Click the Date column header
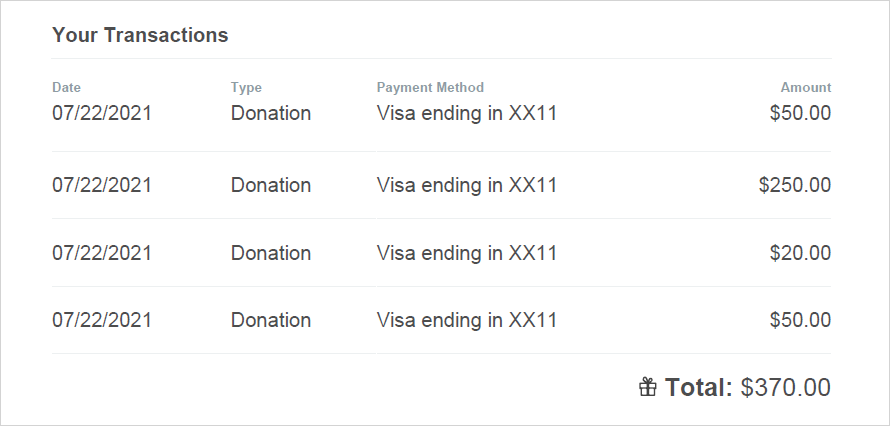The image size is (890, 426). tap(66, 87)
